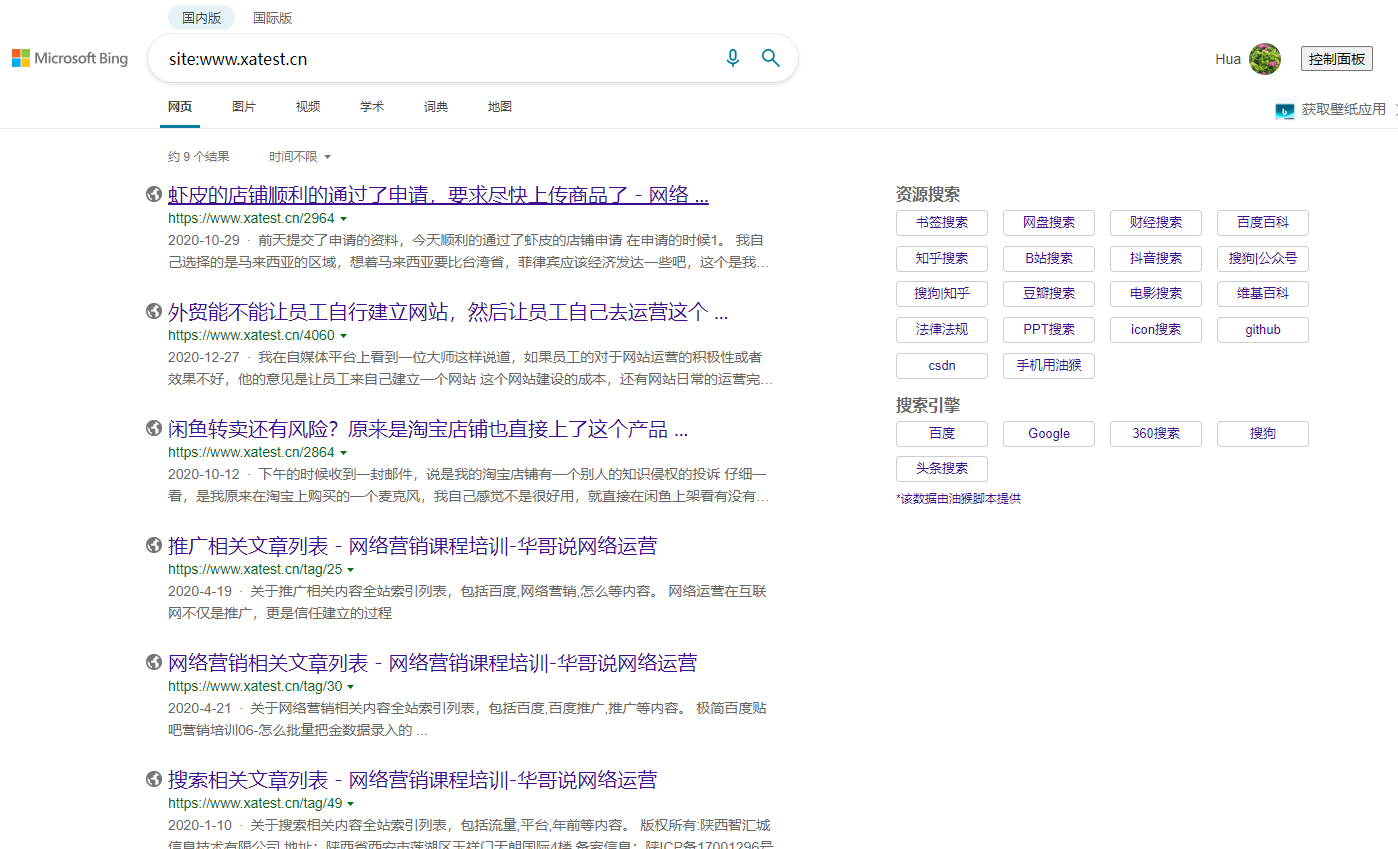
Task: Open result 搜索相关文章列表
Action: (412, 780)
